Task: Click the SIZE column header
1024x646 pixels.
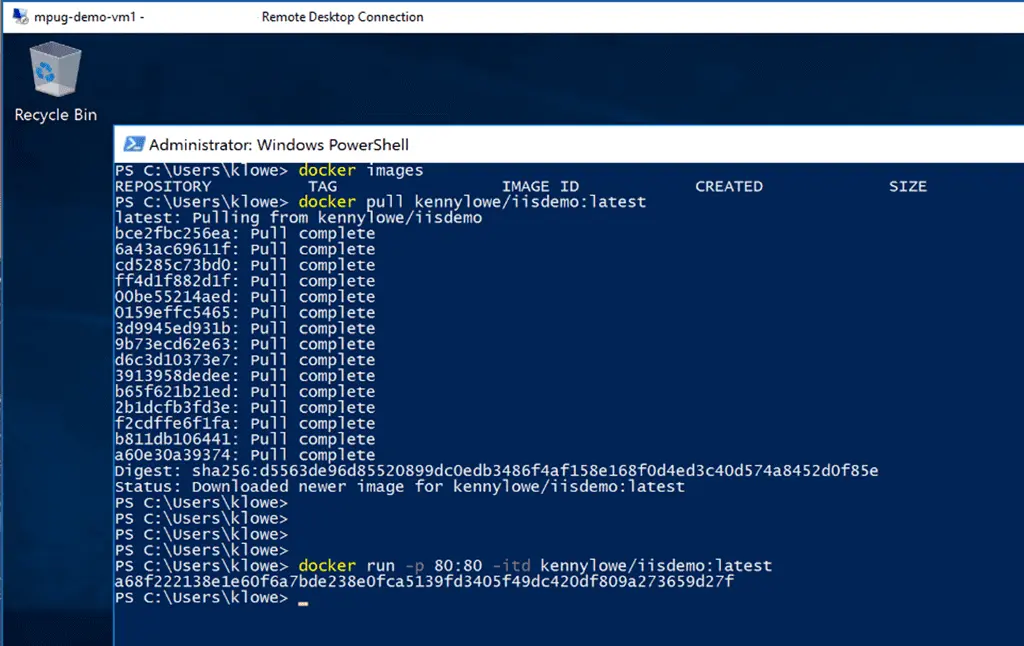Action: coord(908,186)
